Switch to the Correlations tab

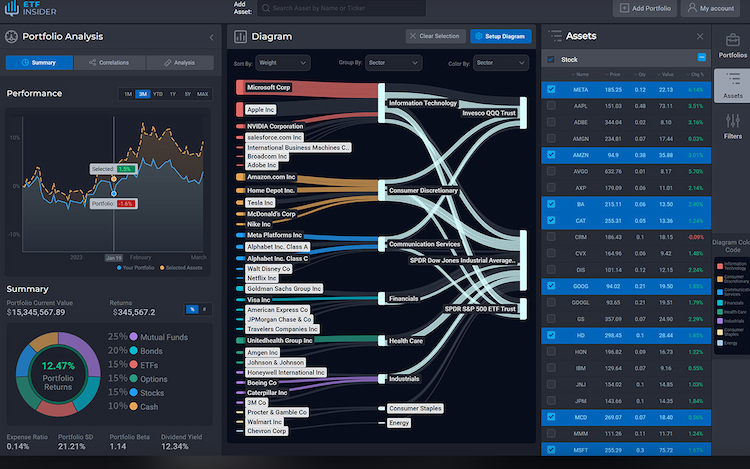click(108, 62)
